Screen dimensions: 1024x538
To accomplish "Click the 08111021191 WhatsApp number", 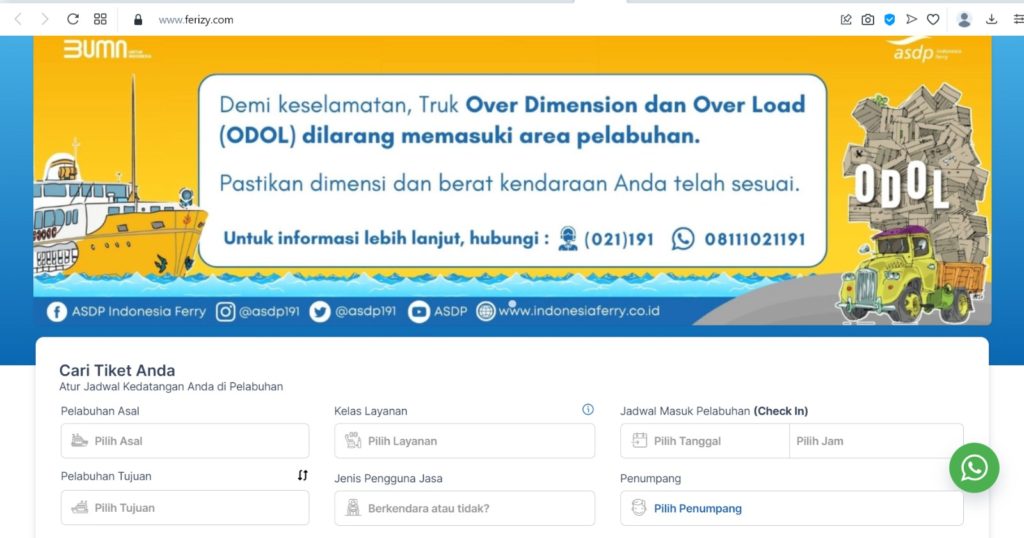I will (755, 239).
